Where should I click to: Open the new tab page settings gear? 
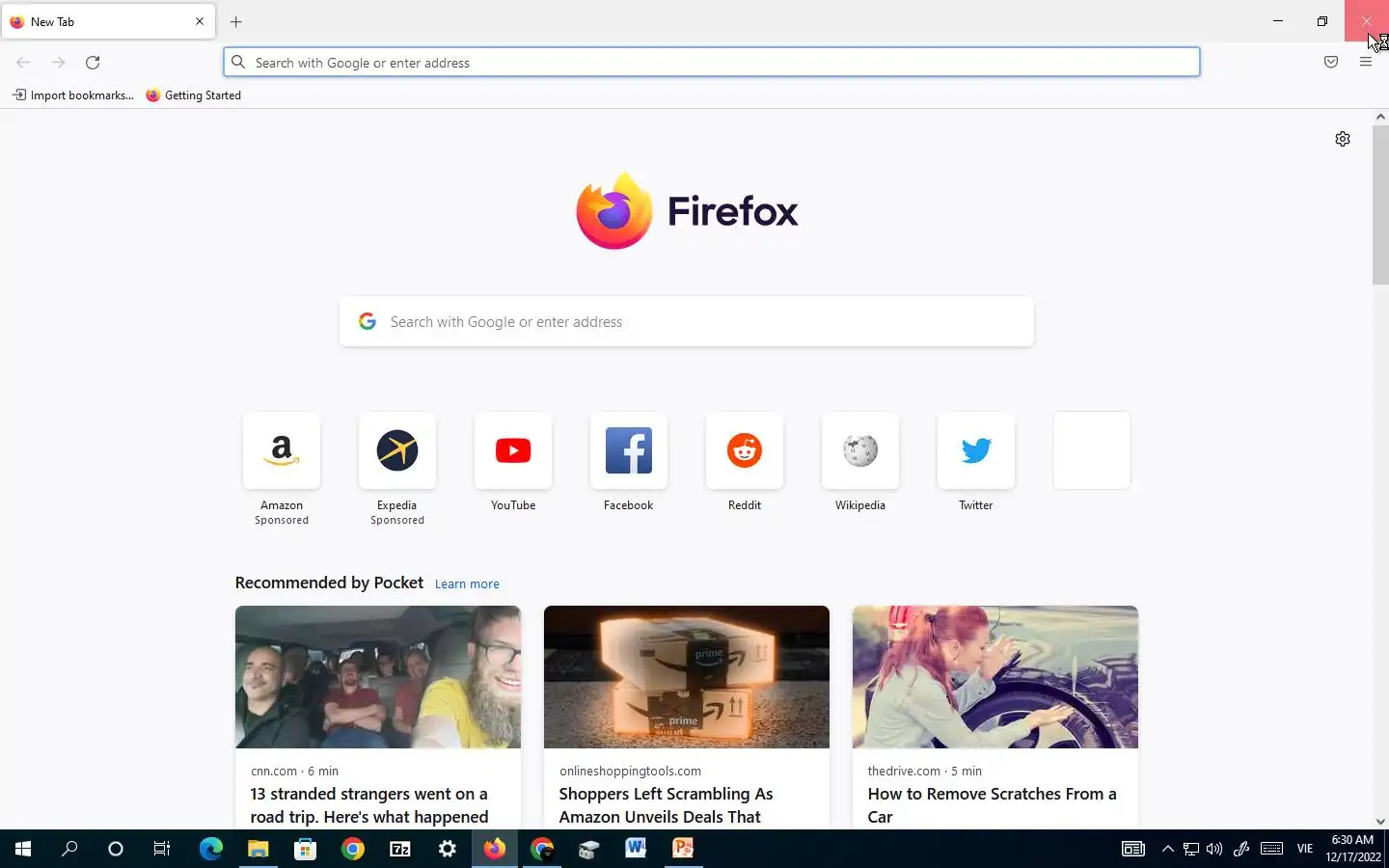click(x=1343, y=139)
